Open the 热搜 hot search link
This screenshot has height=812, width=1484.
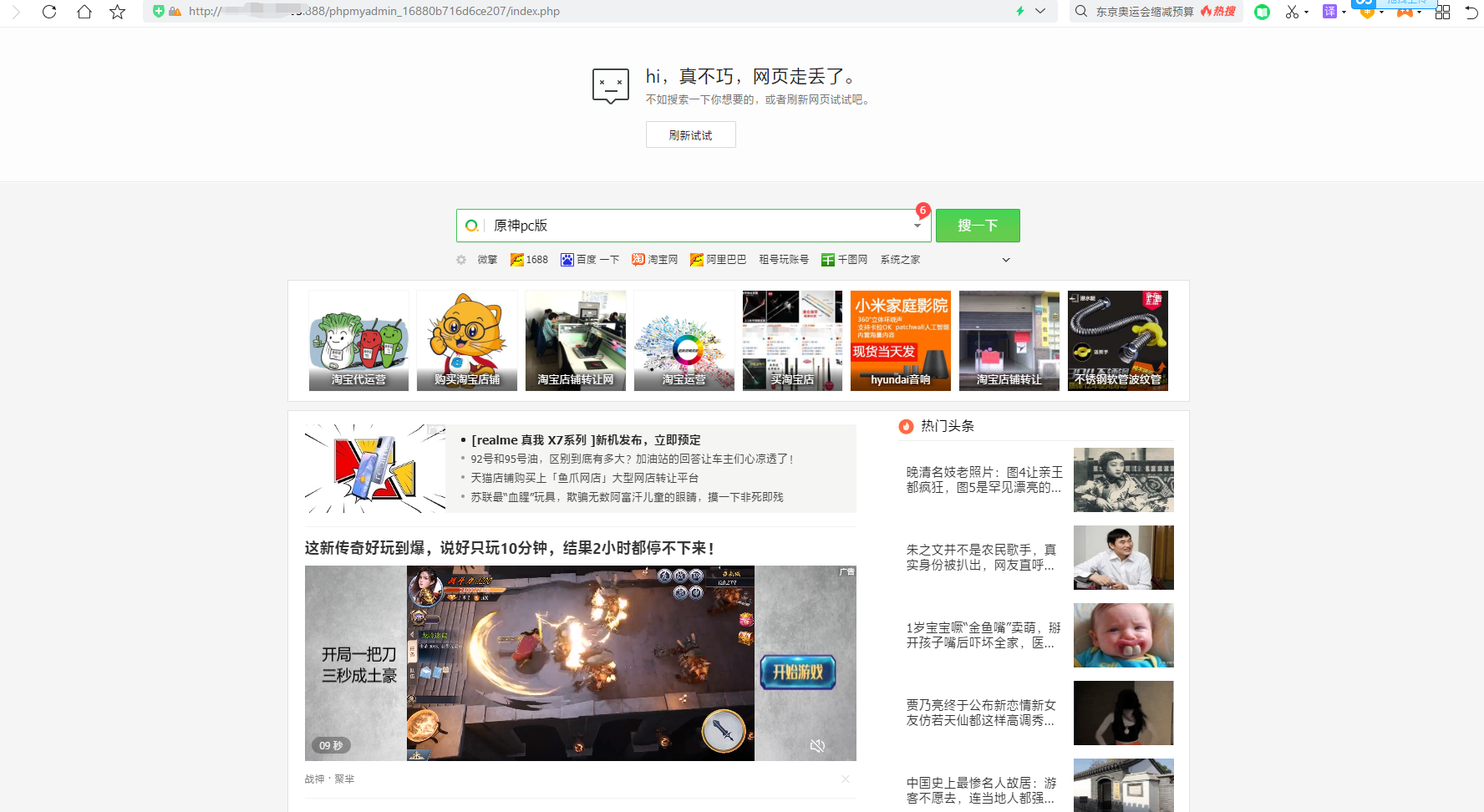coord(1218,11)
